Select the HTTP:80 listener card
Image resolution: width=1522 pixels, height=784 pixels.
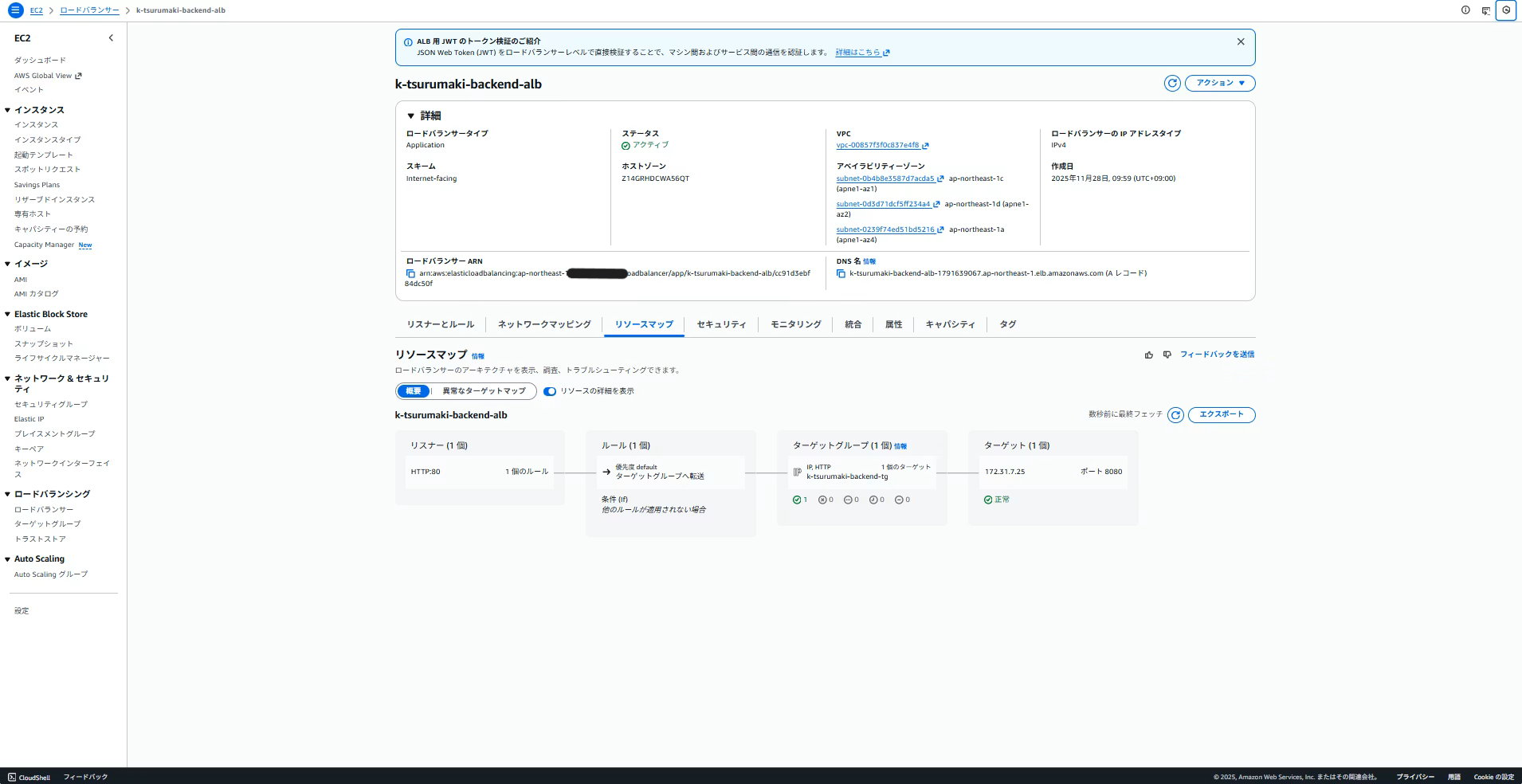(x=480, y=472)
